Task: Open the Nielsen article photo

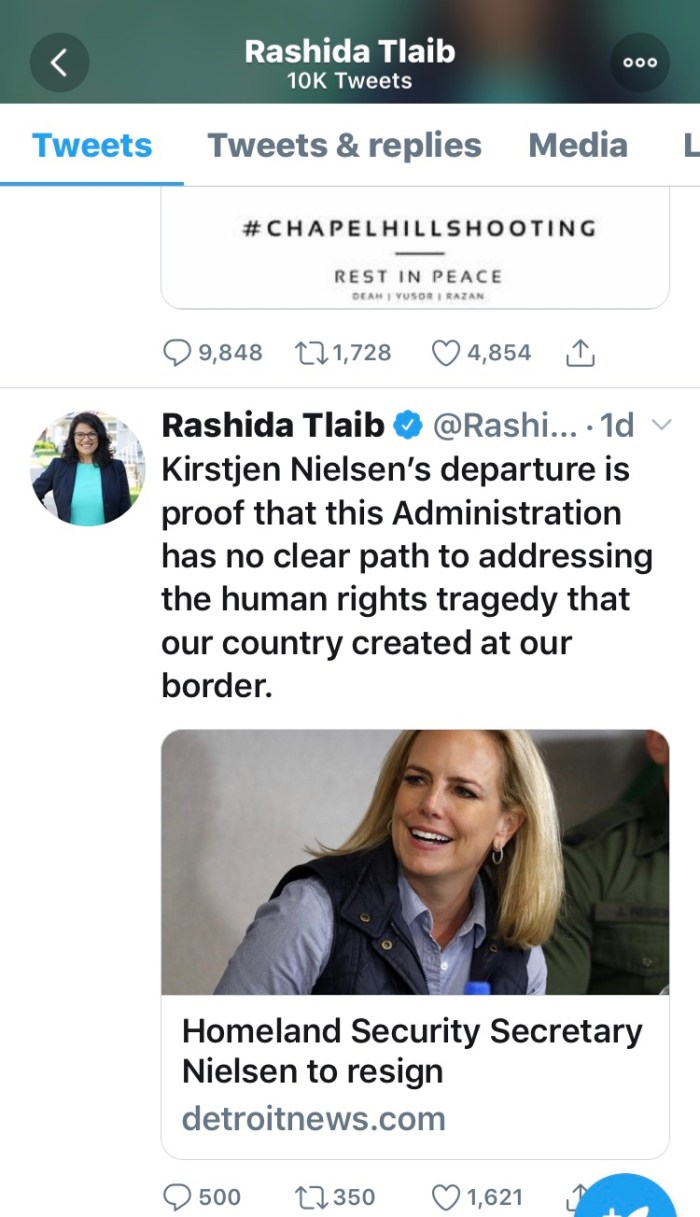Action: click(415, 862)
